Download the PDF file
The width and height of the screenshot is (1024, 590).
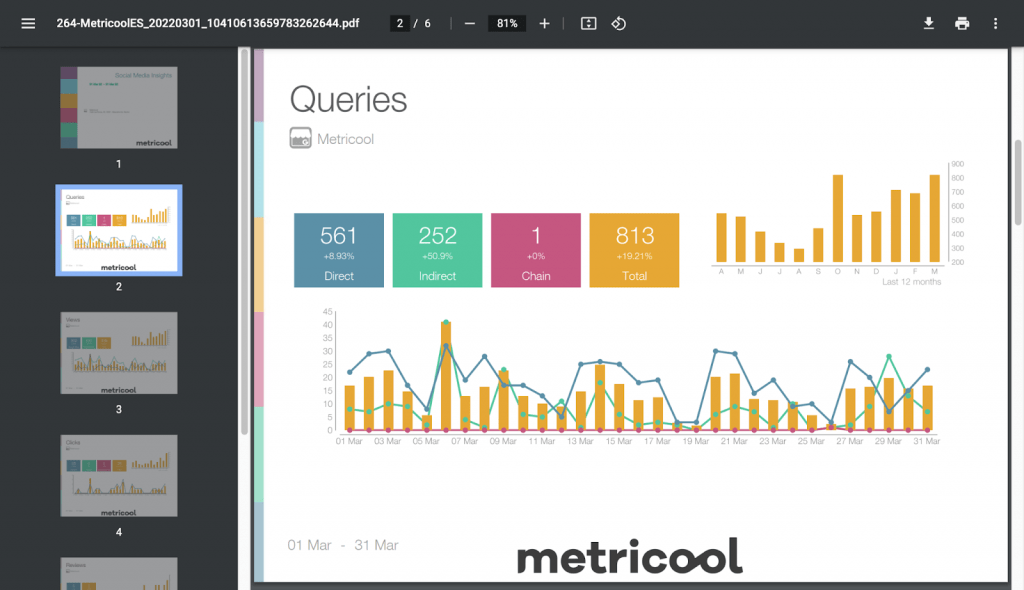[x=929, y=24]
